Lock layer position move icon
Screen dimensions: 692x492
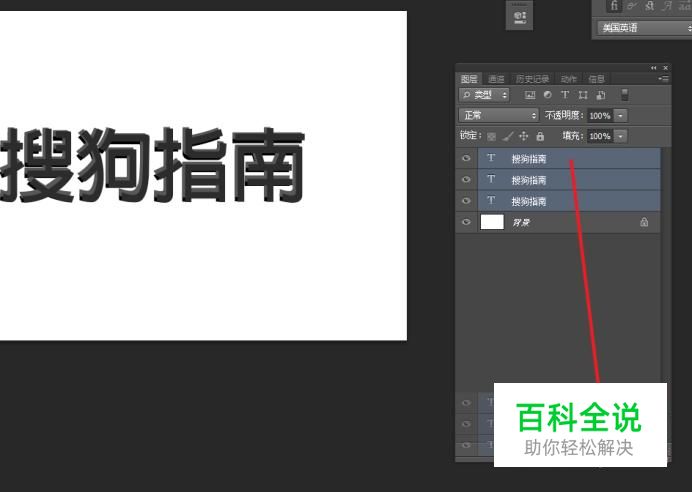[523, 136]
